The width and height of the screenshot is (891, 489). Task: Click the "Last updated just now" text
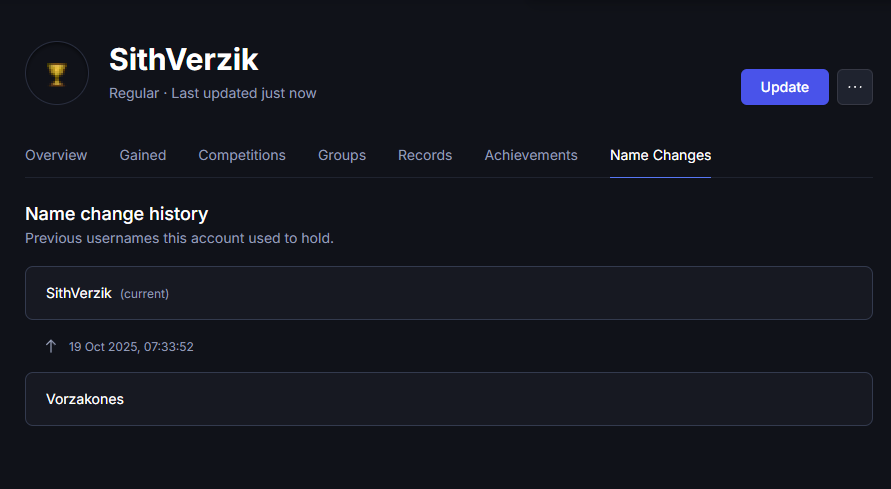244,93
